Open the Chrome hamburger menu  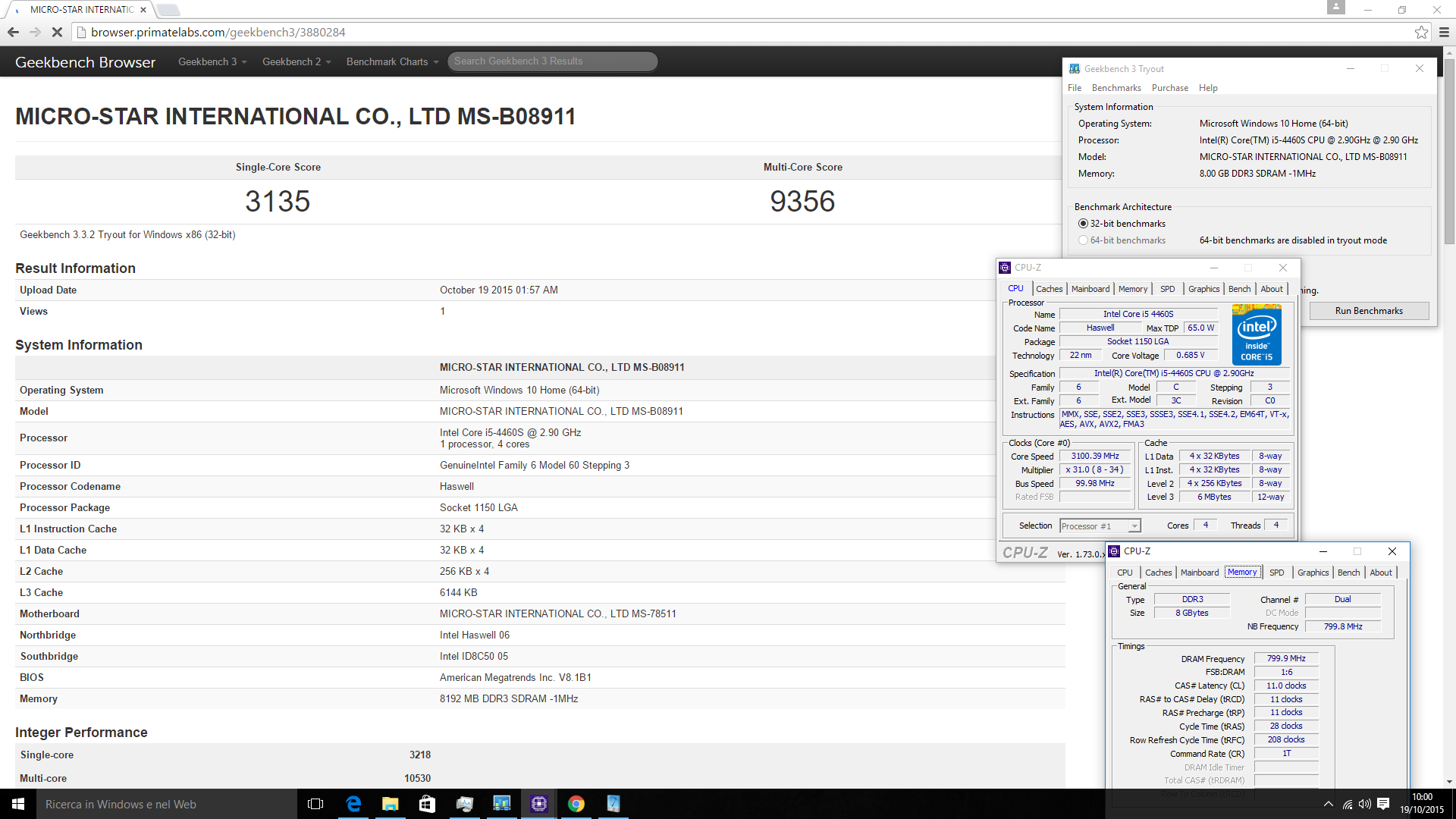point(1444,32)
